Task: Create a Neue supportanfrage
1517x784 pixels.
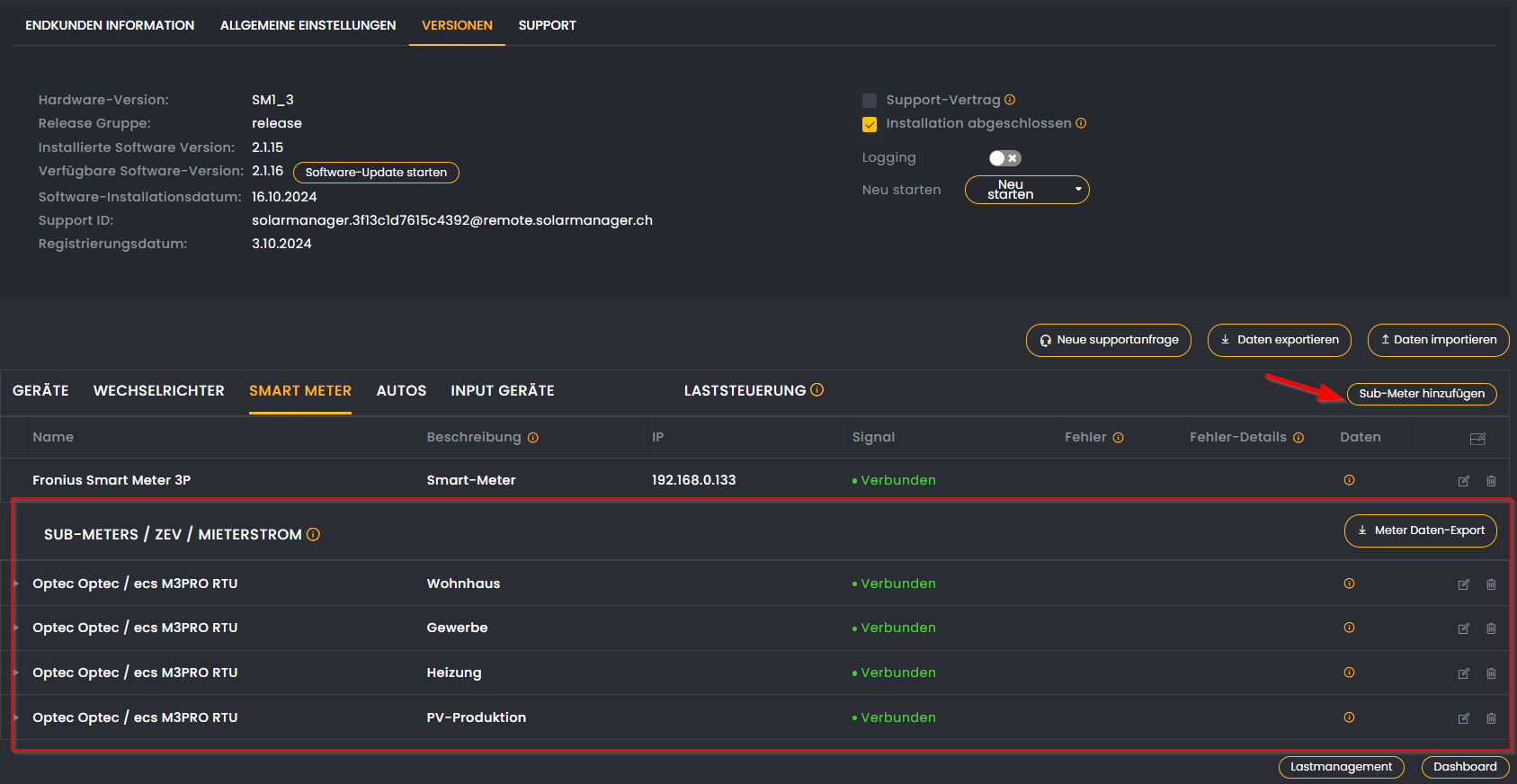Action: 1109,340
